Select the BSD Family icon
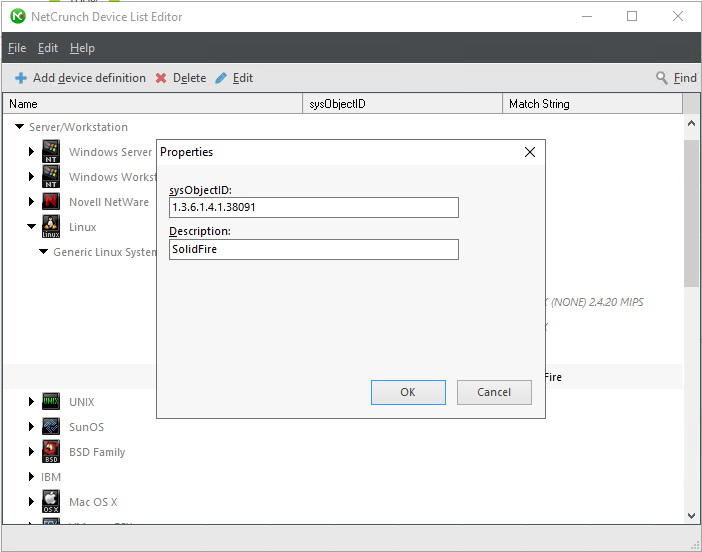Screen dimensions: 702x552 point(51,451)
